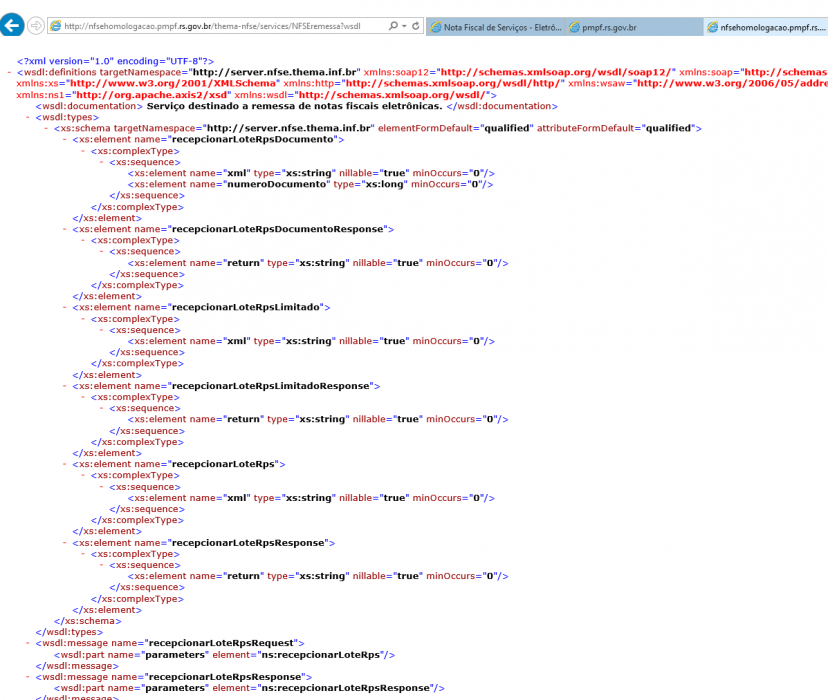Viewport: 828px width, 700px height.
Task: Click the nfsehomologacao tab favicon
Action: (x=713, y=27)
